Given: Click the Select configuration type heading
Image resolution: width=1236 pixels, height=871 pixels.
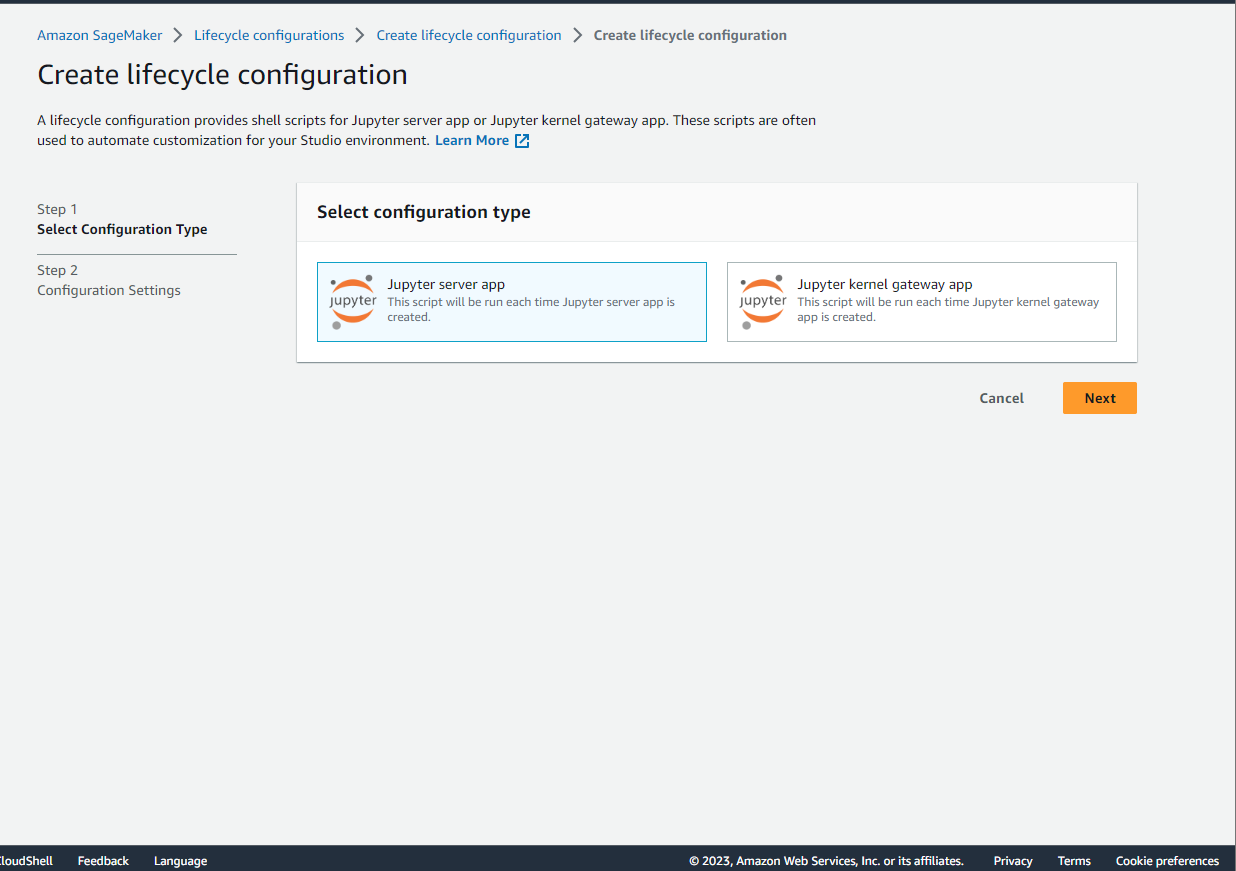Looking at the screenshot, I should point(424,212).
